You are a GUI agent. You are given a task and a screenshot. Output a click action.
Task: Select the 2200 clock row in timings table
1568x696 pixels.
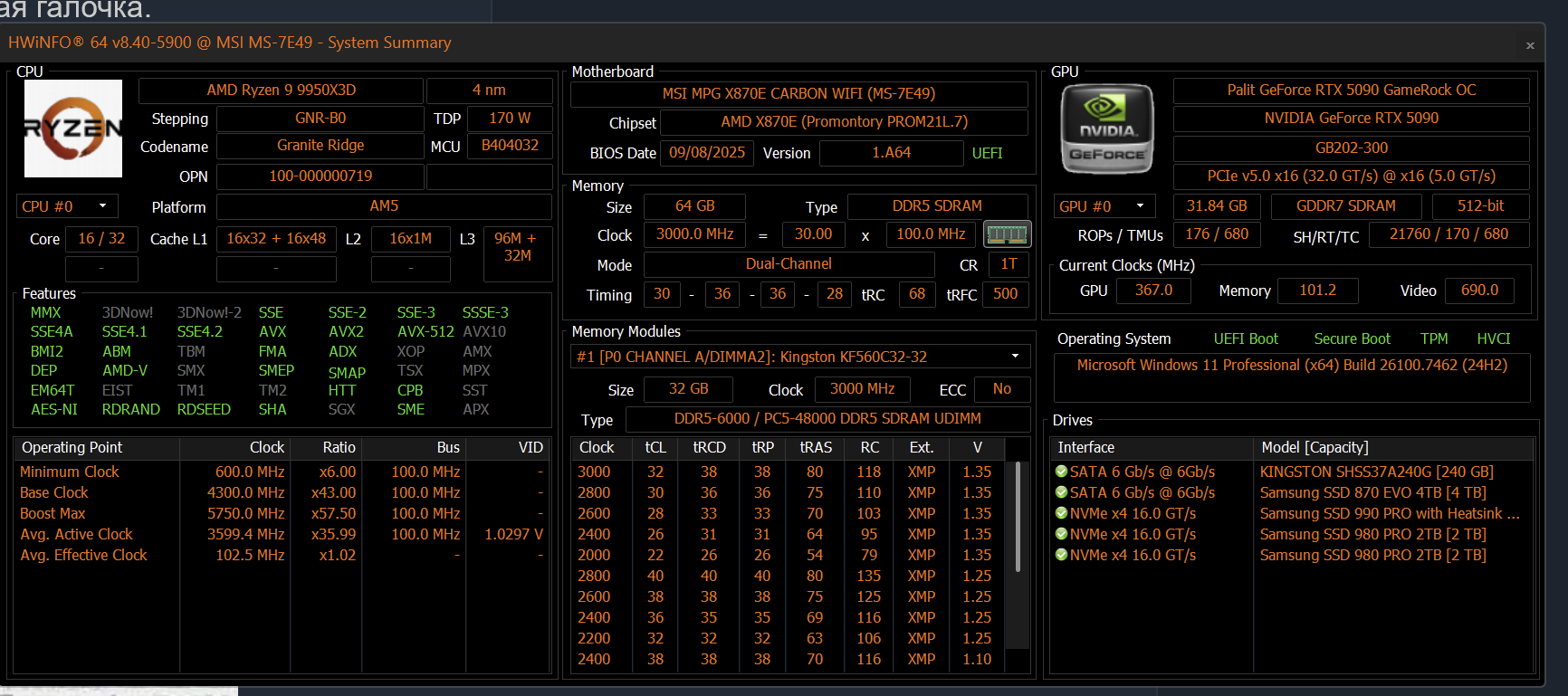[x=789, y=638]
